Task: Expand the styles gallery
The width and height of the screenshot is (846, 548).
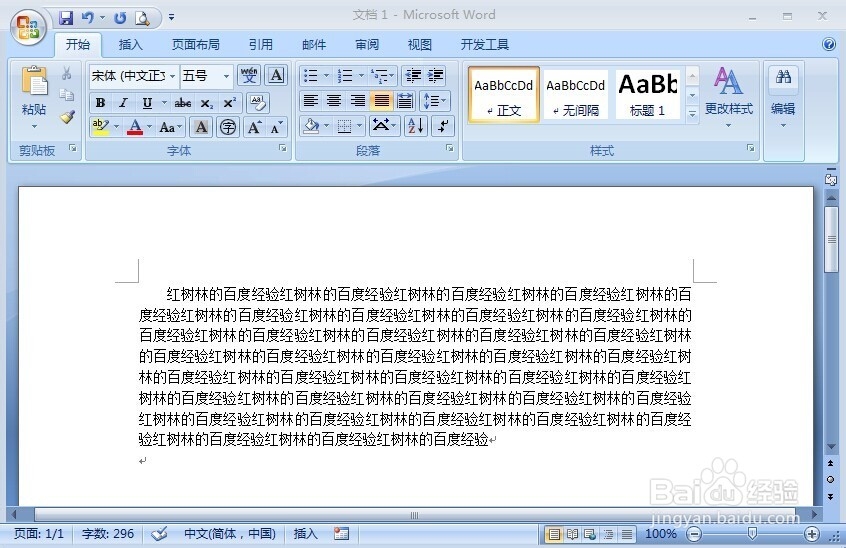Action: (x=692, y=114)
